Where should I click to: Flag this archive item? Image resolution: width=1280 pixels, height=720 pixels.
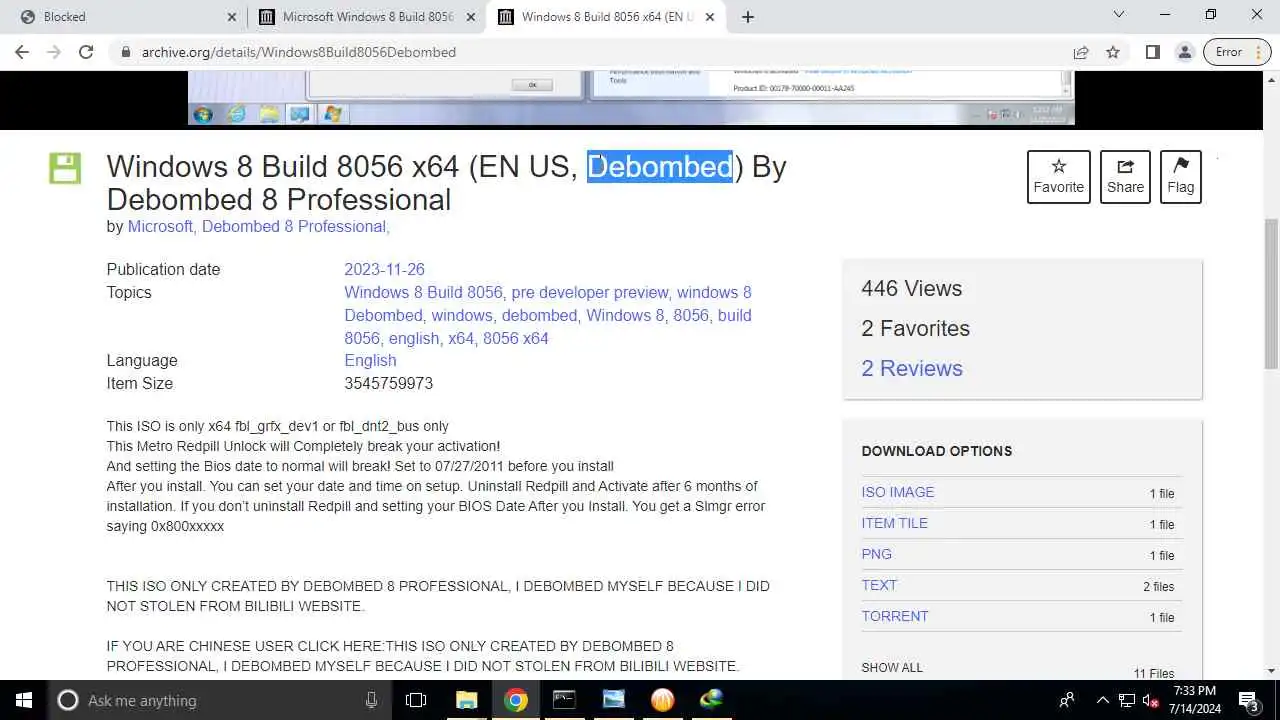[x=1180, y=176]
